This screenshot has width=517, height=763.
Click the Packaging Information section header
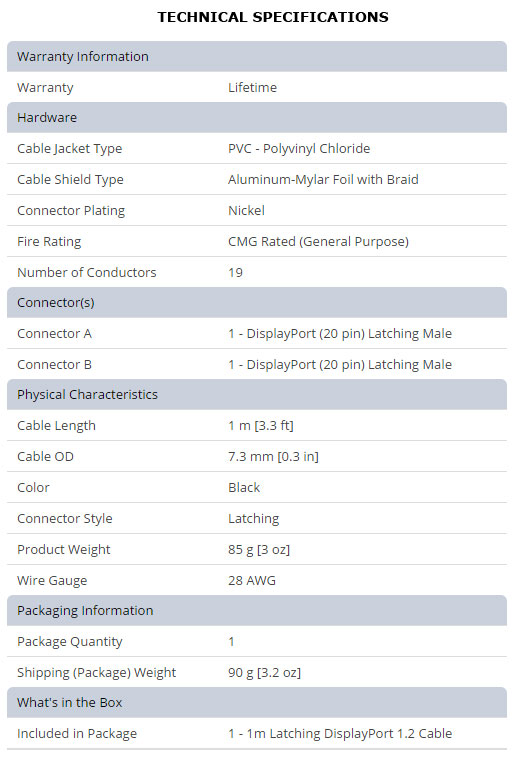257,611
